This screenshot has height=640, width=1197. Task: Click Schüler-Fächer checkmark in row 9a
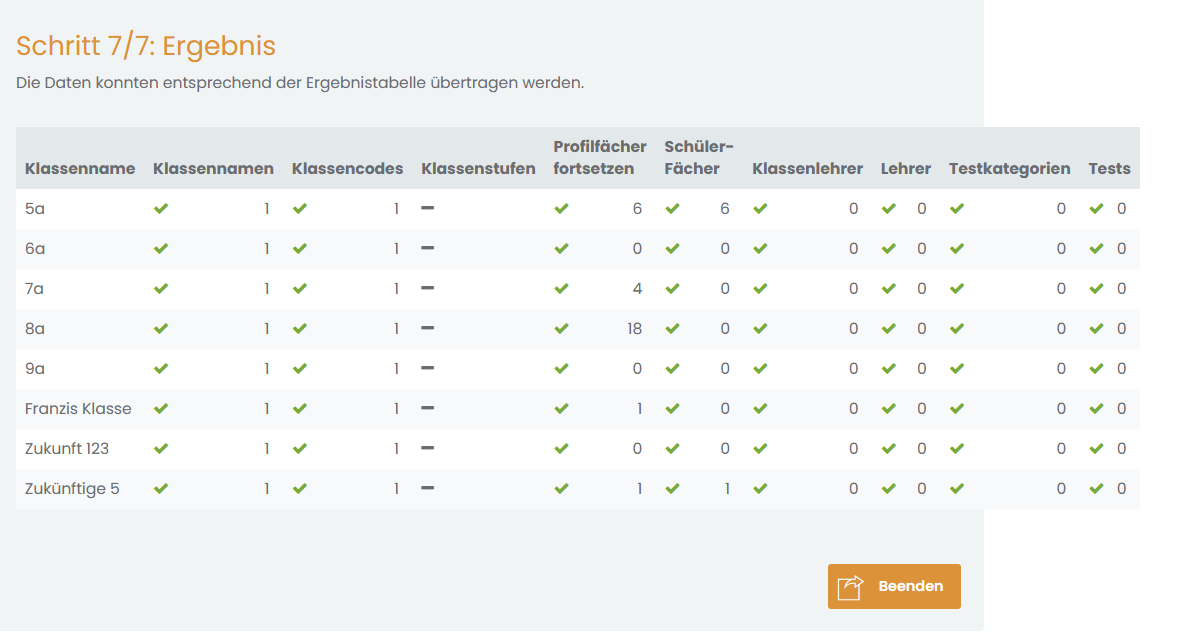click(672, 369)
